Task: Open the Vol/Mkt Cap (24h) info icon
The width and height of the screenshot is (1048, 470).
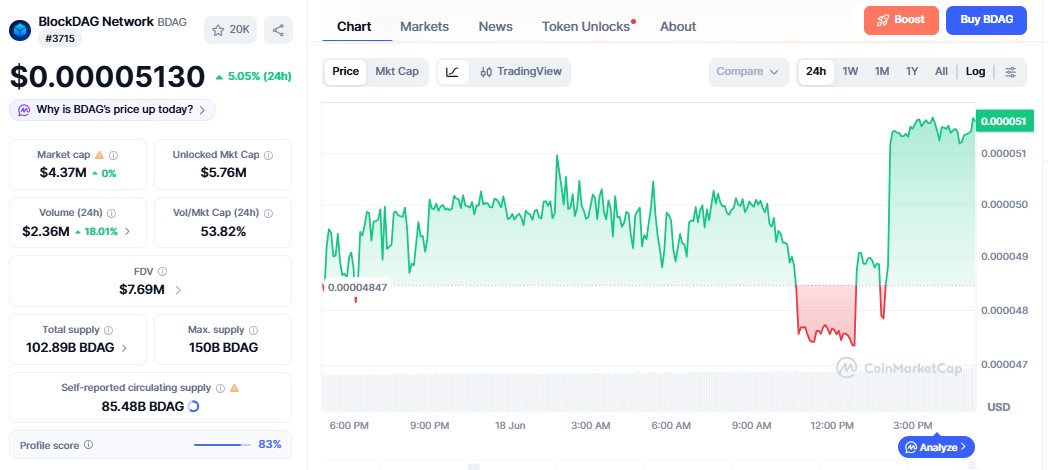Action: pyautogui.click(x=268, y=213)
